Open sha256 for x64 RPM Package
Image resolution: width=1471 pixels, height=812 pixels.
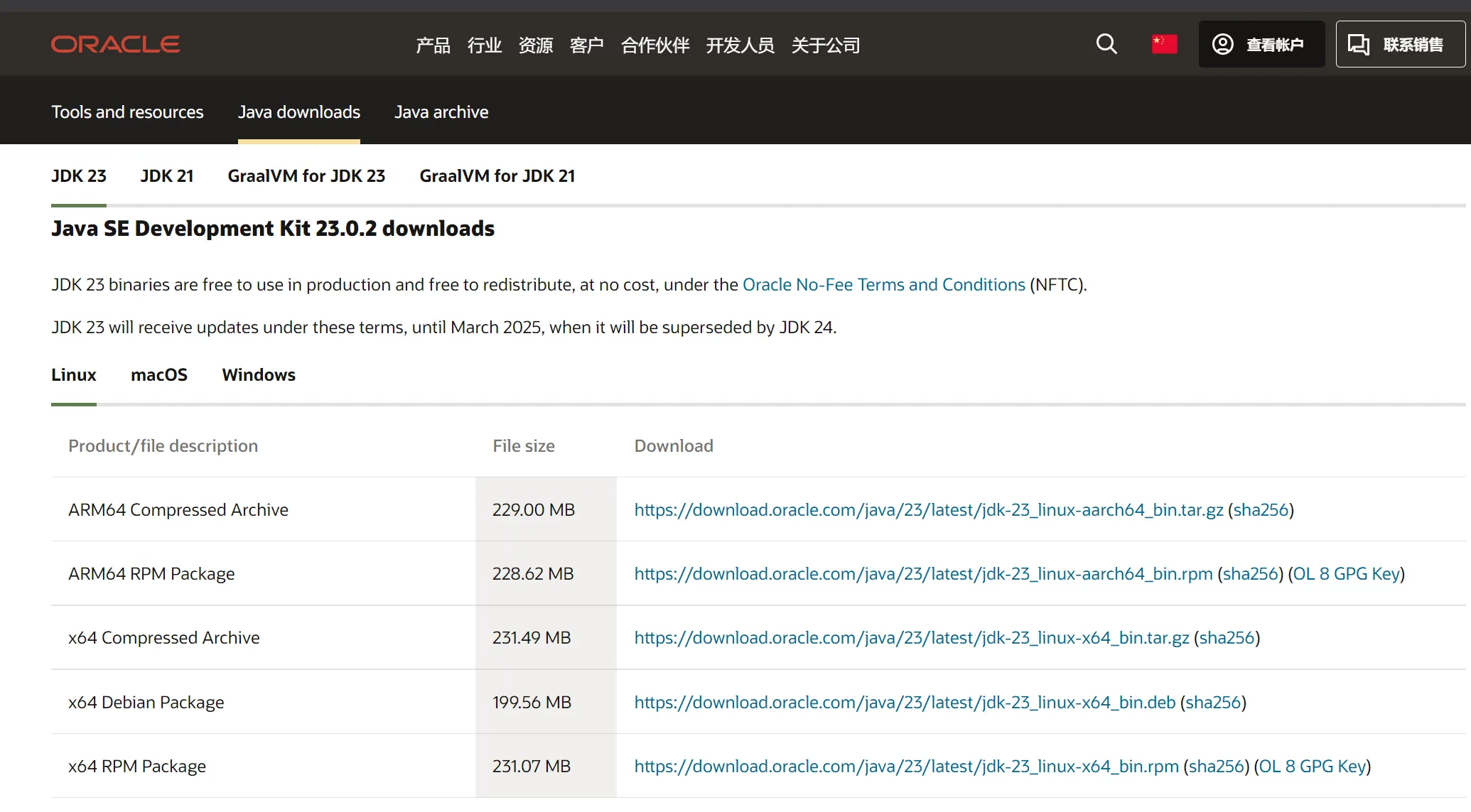[1217, 767]
